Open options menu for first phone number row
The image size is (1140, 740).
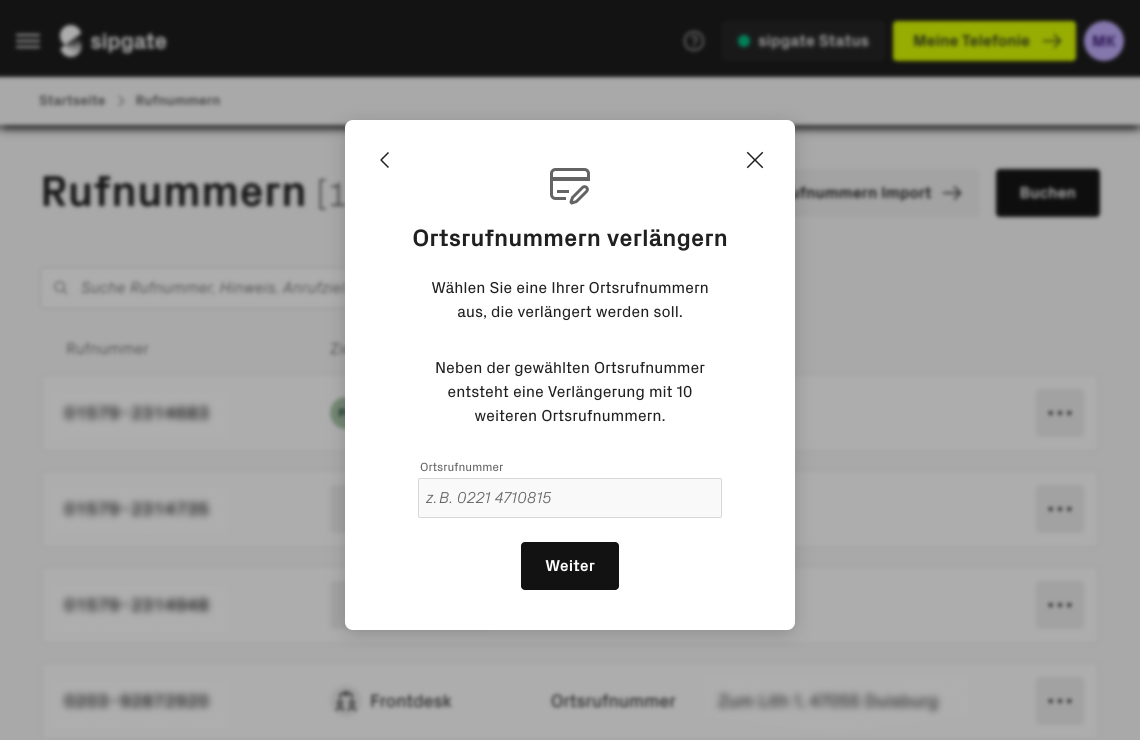(1060, 413)
